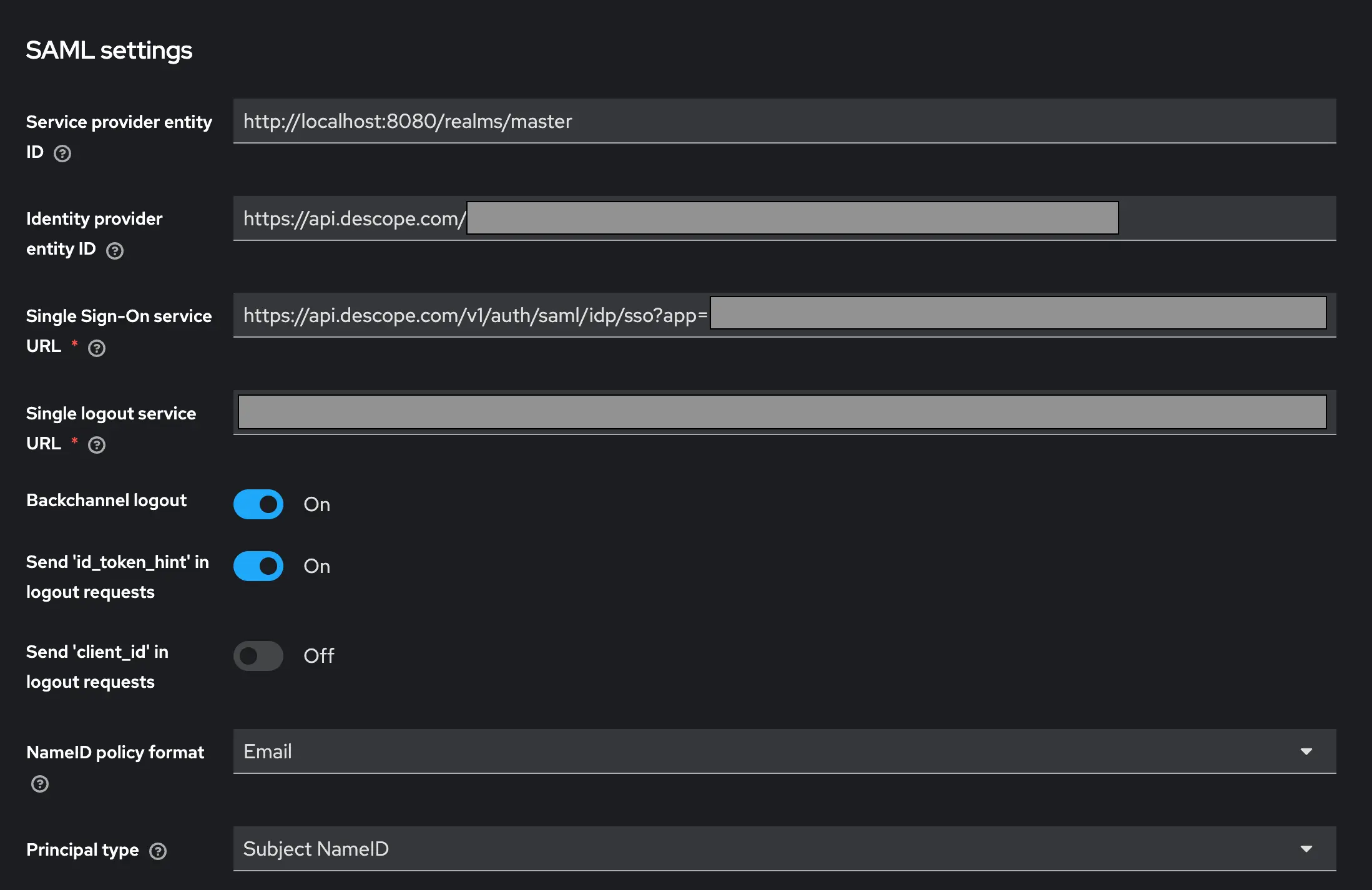Click the grayed portion of Identity provider entity ID
Screen dimensions: 1372x890
click(793, 218)
